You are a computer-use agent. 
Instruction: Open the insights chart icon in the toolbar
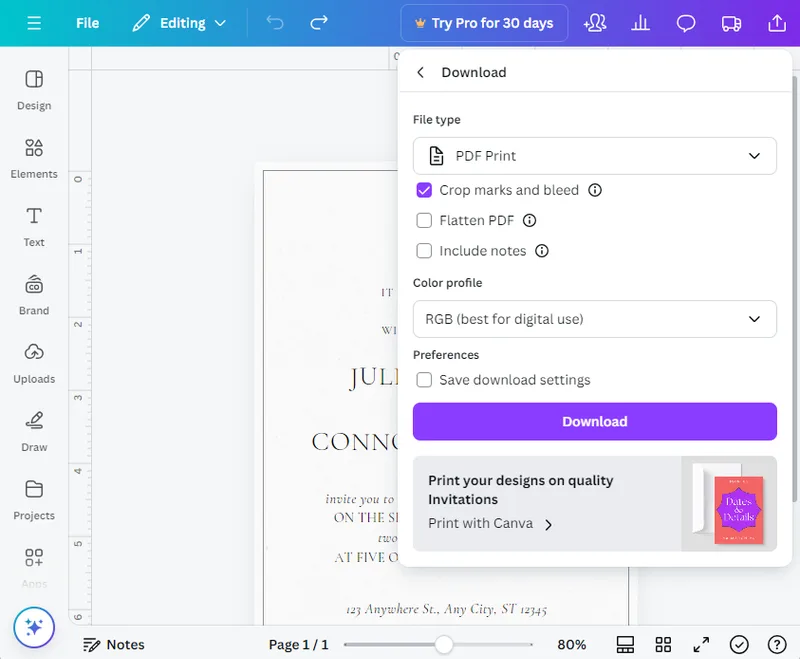pyautogui.click(x=640, y=21)
